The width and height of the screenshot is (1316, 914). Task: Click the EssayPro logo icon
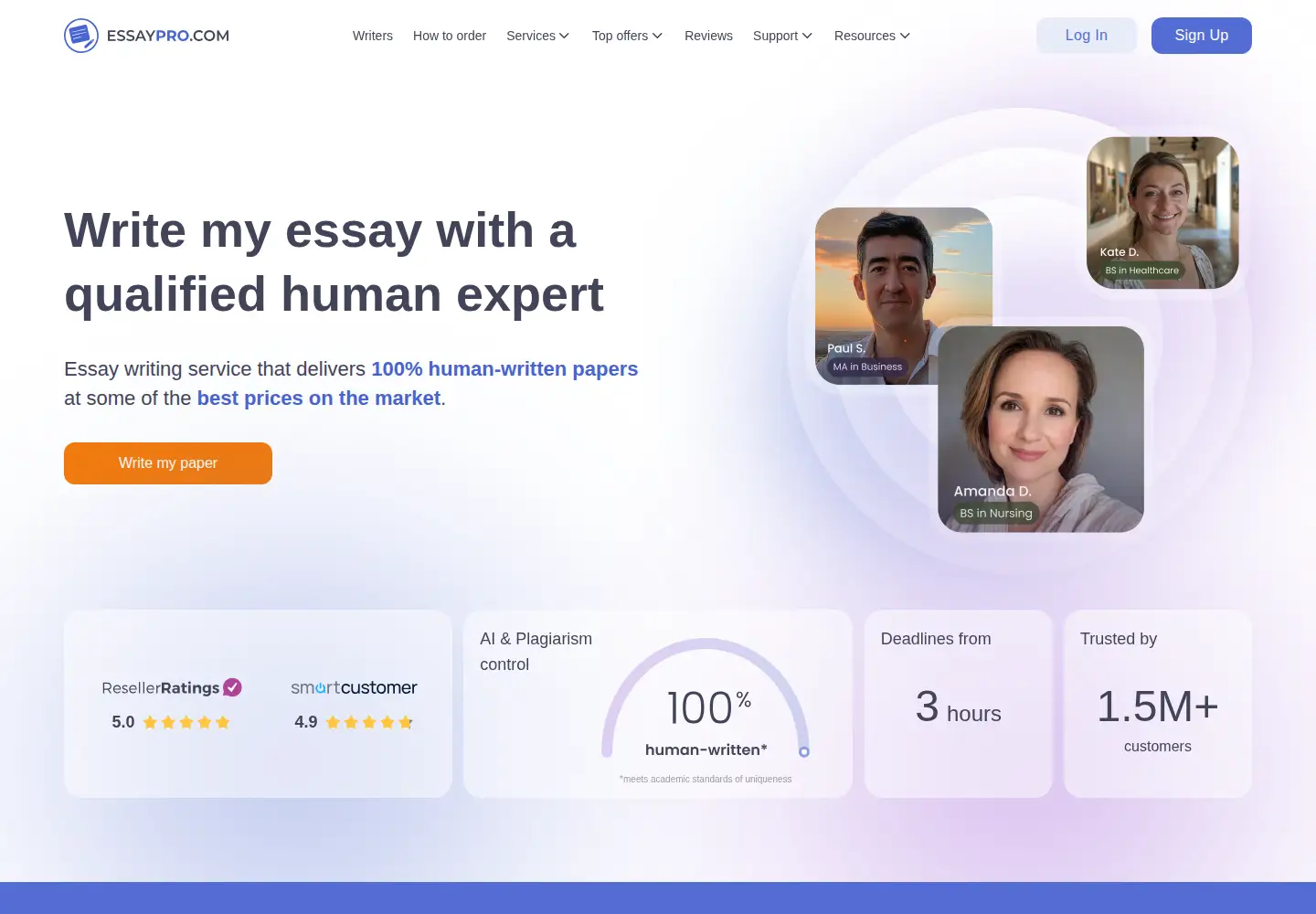pos(81,36)
